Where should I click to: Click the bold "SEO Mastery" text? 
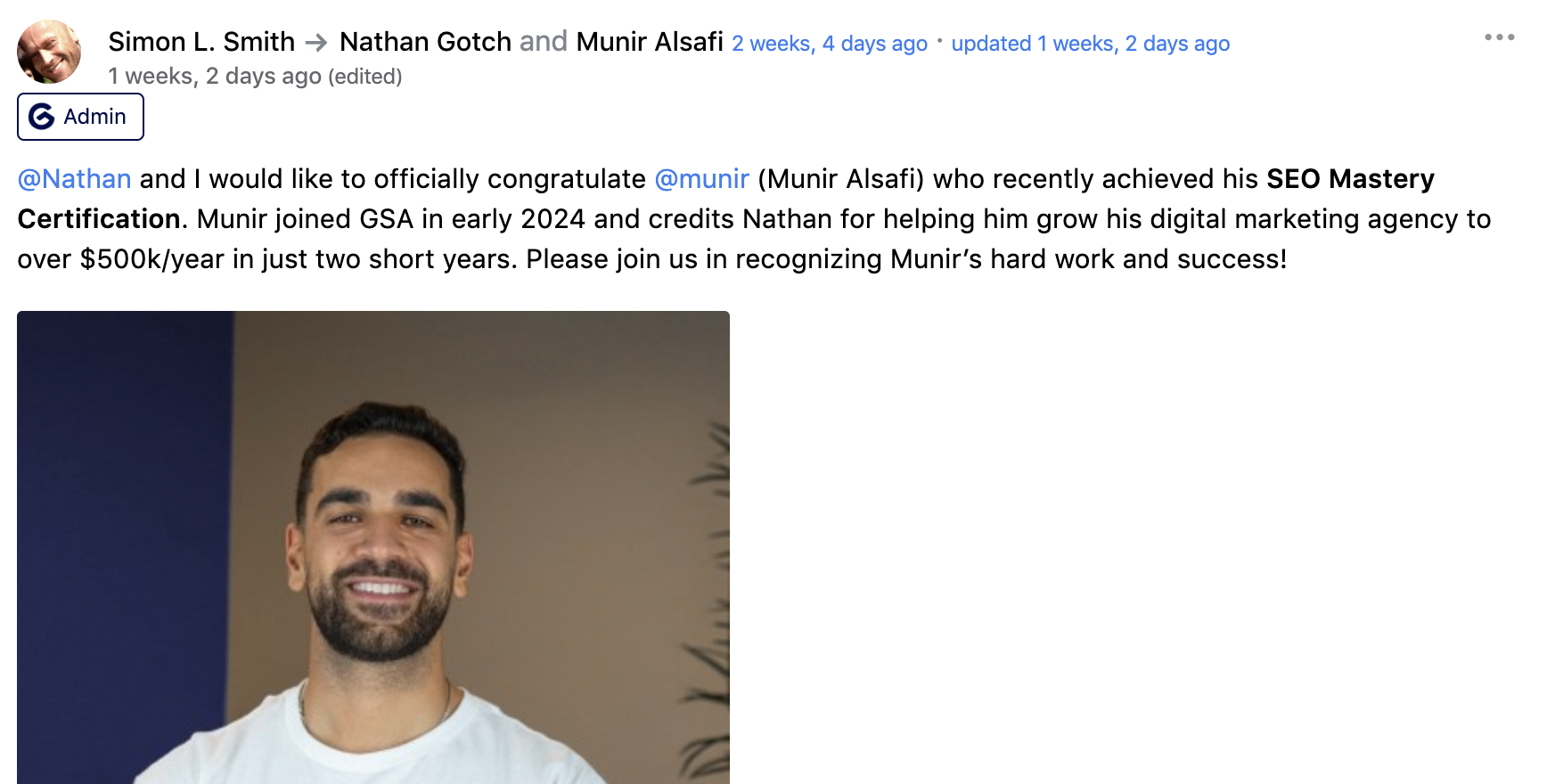click(x=1349, y=179)
